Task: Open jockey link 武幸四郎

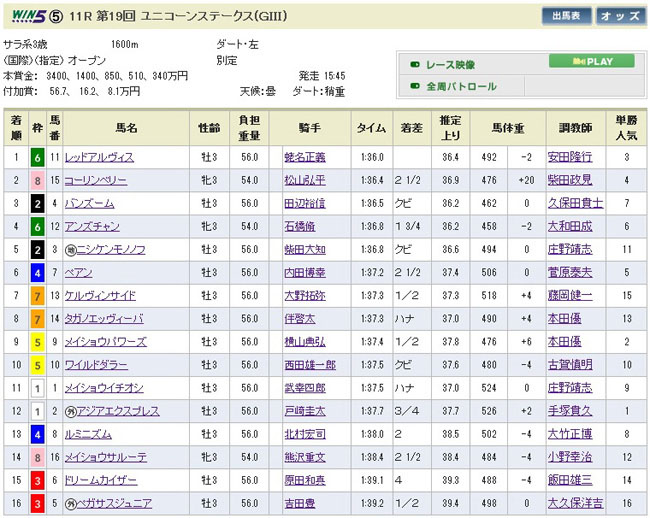Action: click(304, 387)
